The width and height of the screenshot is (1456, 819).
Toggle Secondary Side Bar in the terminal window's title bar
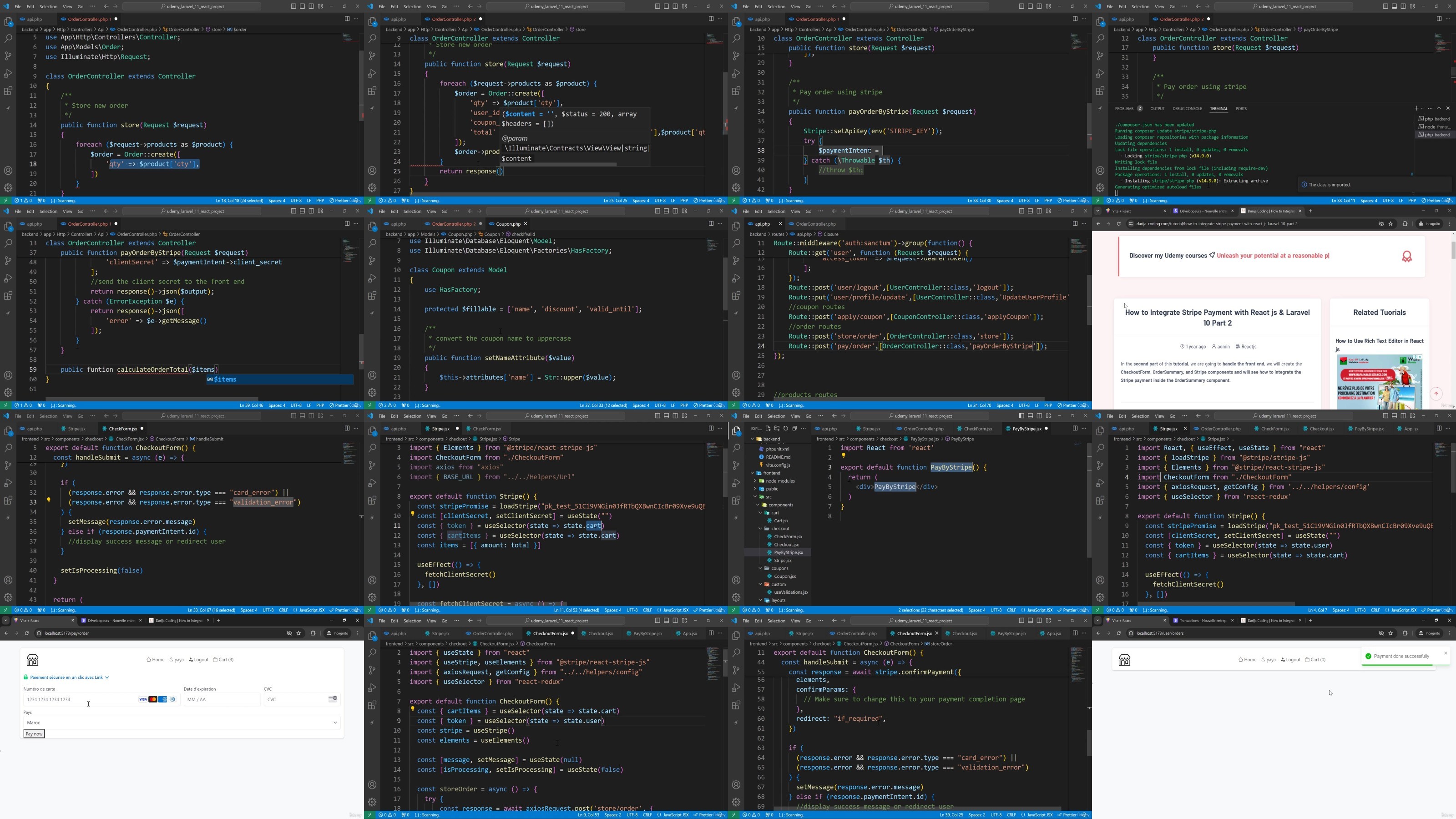coord(1403,6)
